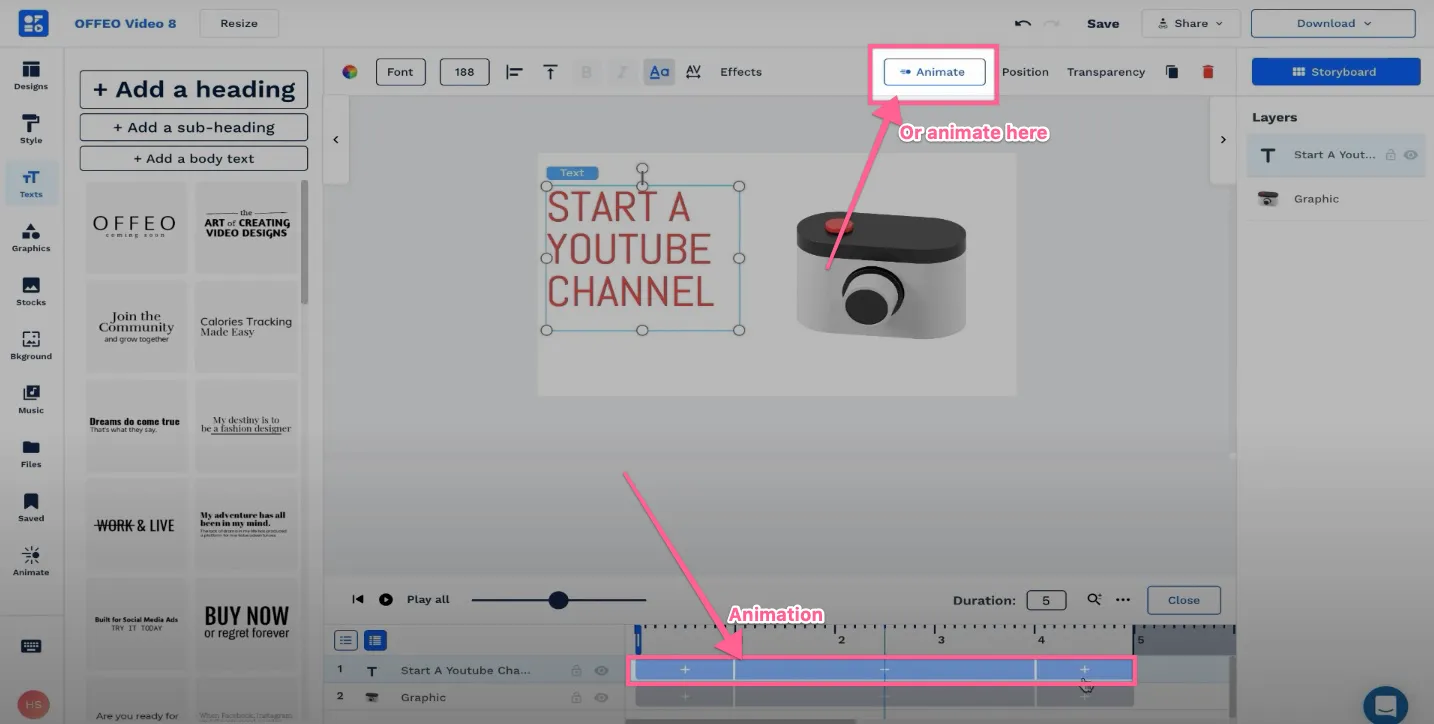
Task: Open the Download dropdown
Action: pyautogui.click(x=1333, y=23)
